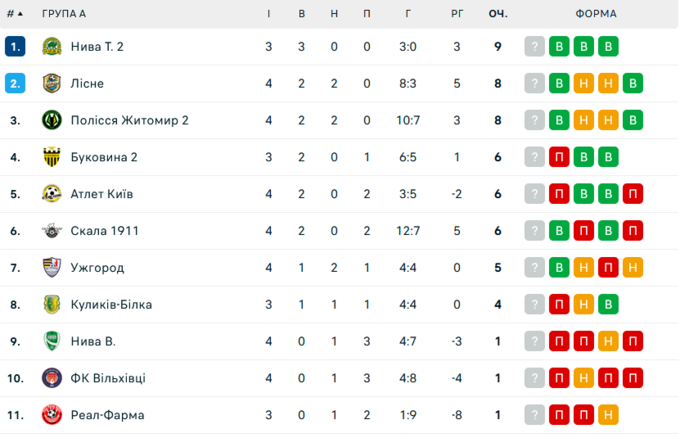Click the last red П form badge for Атлет Київ
Viewport: 680px width, 438px height.
tap(632, 194)
